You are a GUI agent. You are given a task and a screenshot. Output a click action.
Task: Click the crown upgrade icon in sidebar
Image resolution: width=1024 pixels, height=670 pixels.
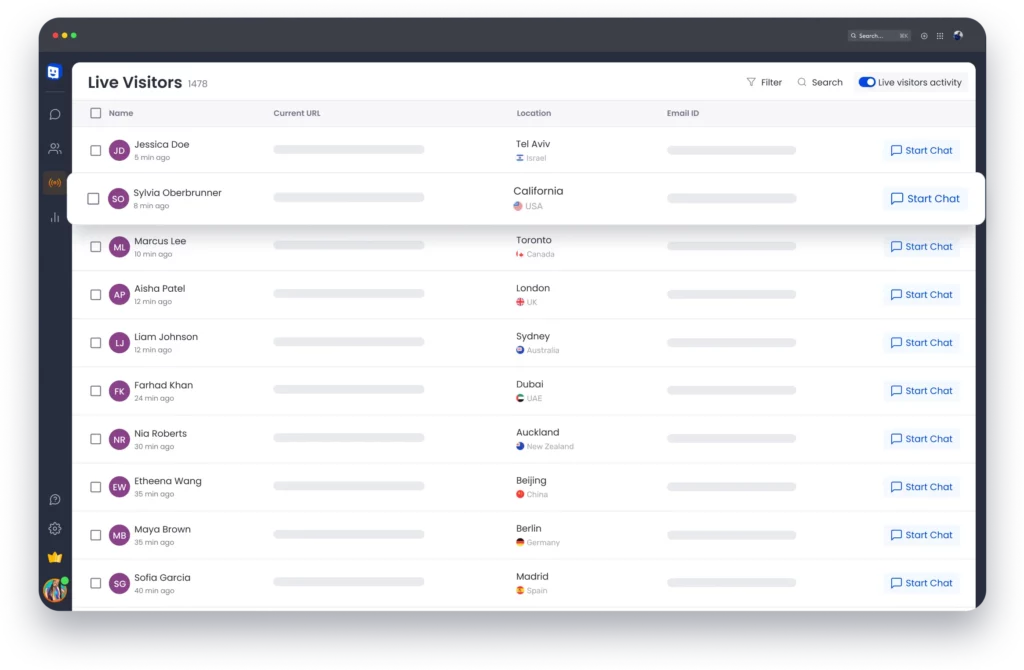[x=55, y=557]
